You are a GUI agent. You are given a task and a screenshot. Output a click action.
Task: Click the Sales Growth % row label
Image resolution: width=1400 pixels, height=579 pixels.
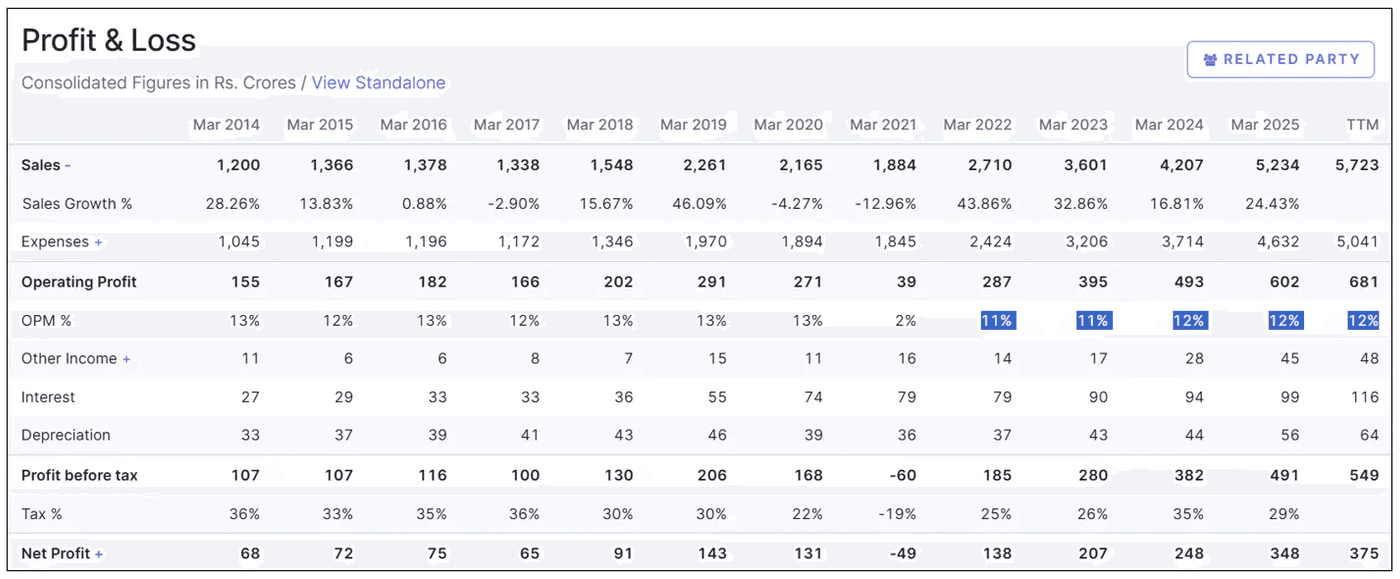79,203
